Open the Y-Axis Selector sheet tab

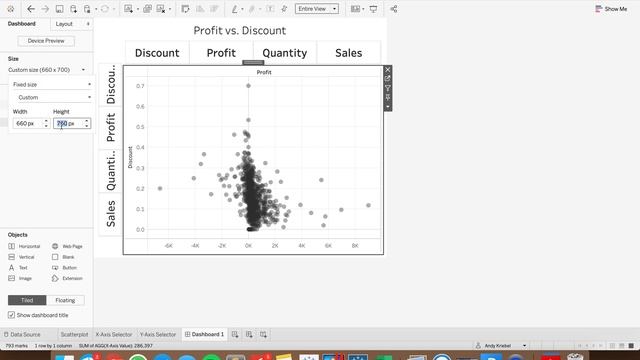click(x=158, y=334)
